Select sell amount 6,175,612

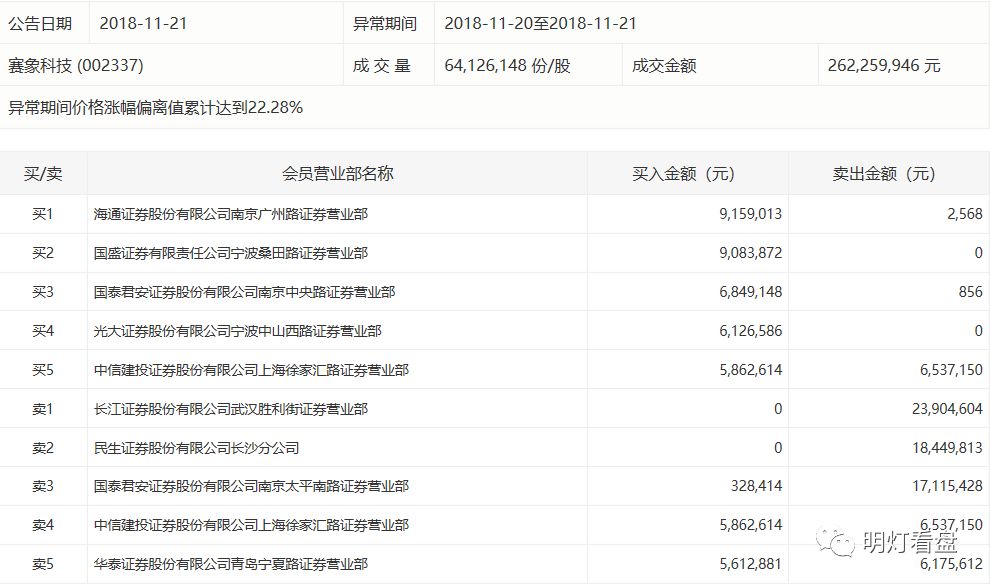951,565
